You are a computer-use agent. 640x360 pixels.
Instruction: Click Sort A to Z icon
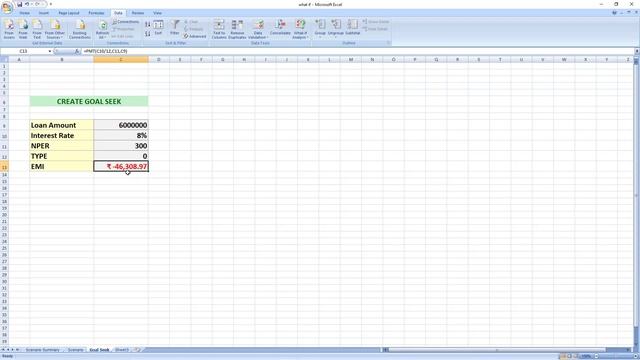pos(148,25)
